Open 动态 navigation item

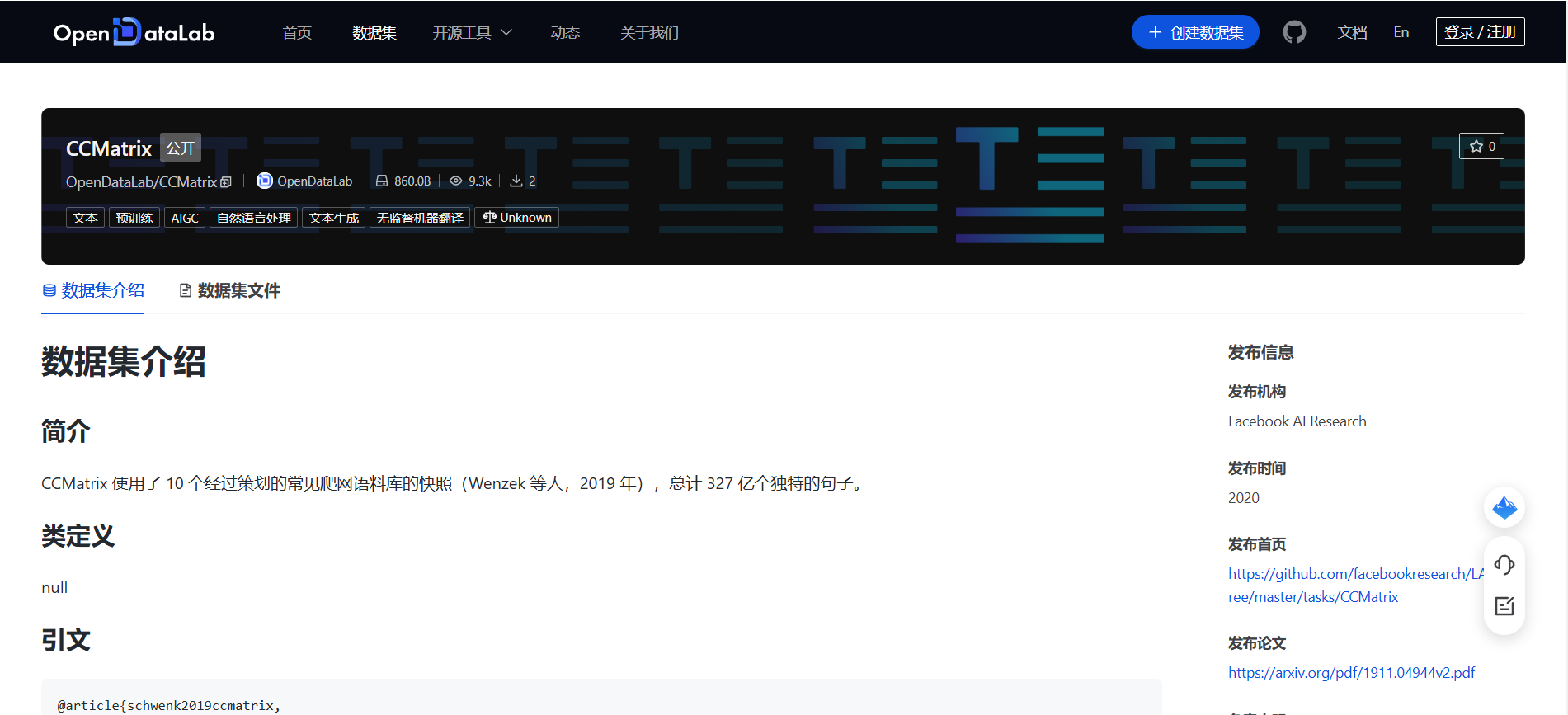(x=565, y=32)
